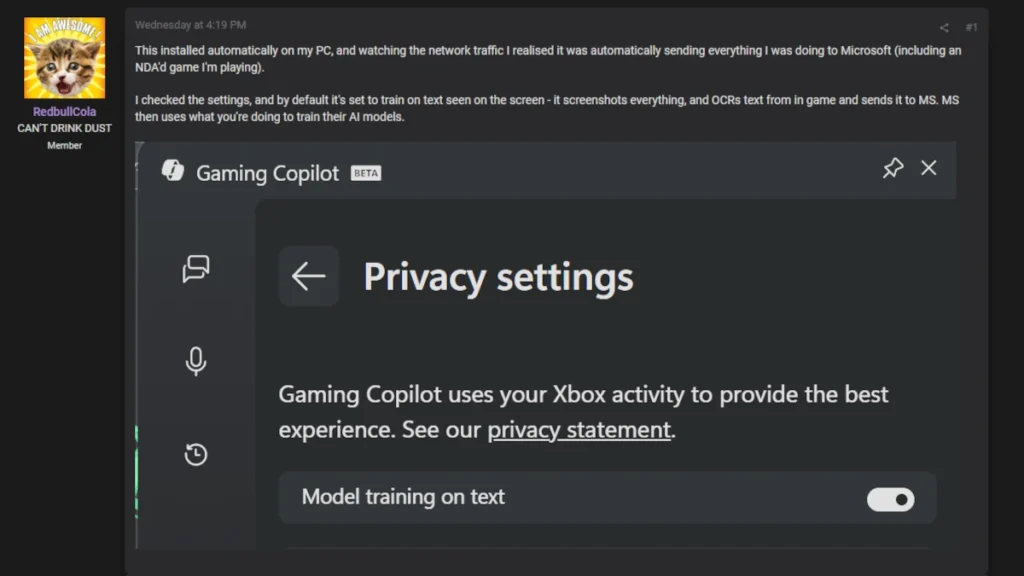Disable Model training on text toggle
This screenshot has width=1024, height=576.
click(890, 499)
